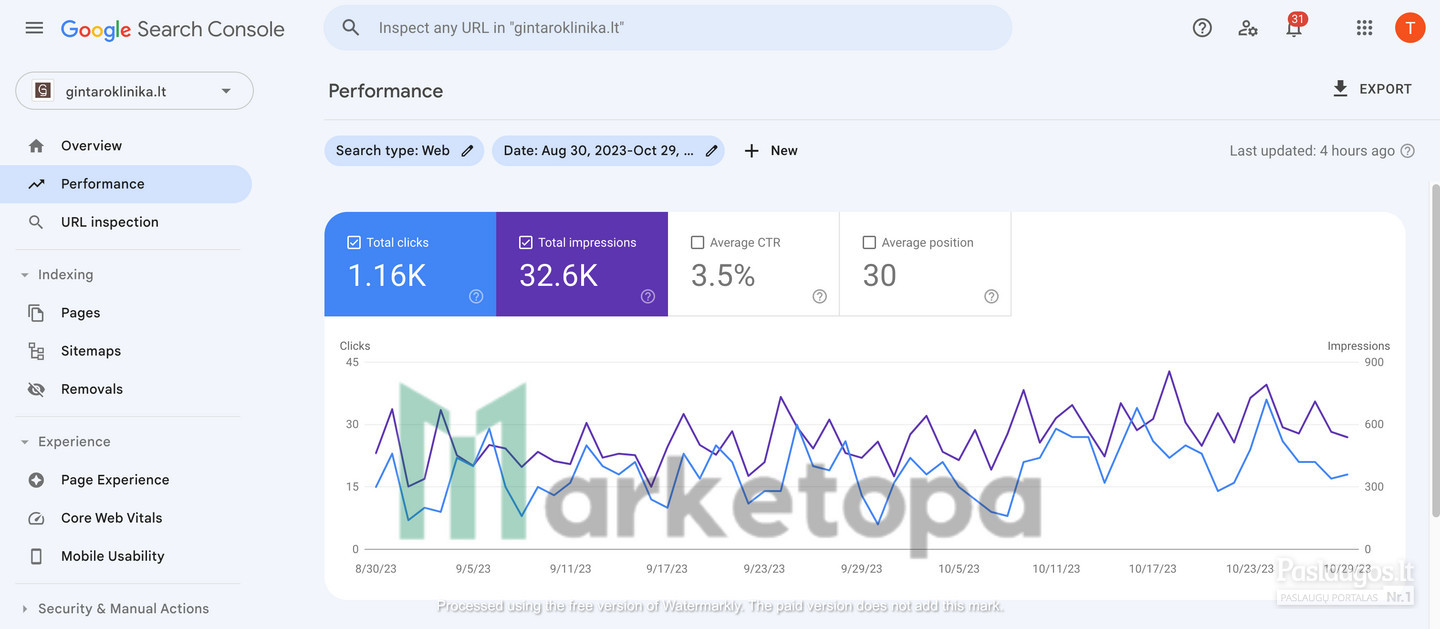The width and height of the screenshot is (1440, 629).
Task: Click the Performance page heading
Action: [x=386, y=91]
